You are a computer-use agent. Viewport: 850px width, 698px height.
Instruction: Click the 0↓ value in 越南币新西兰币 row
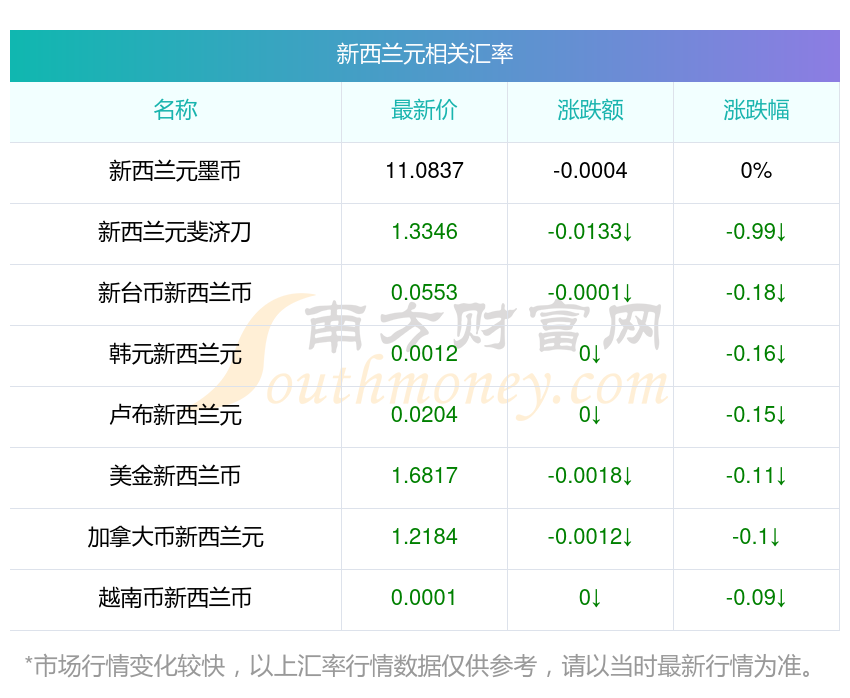click(590, 598)
